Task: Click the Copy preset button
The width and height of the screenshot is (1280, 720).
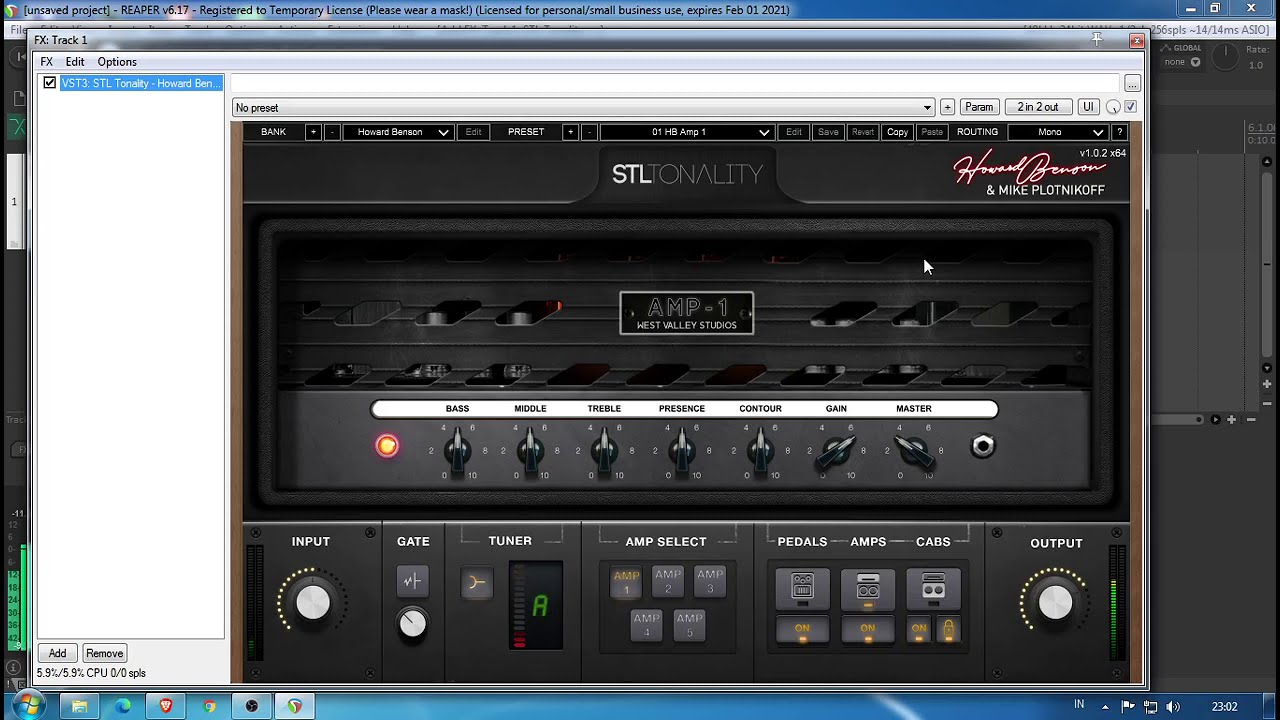Action: coord(898,132)
